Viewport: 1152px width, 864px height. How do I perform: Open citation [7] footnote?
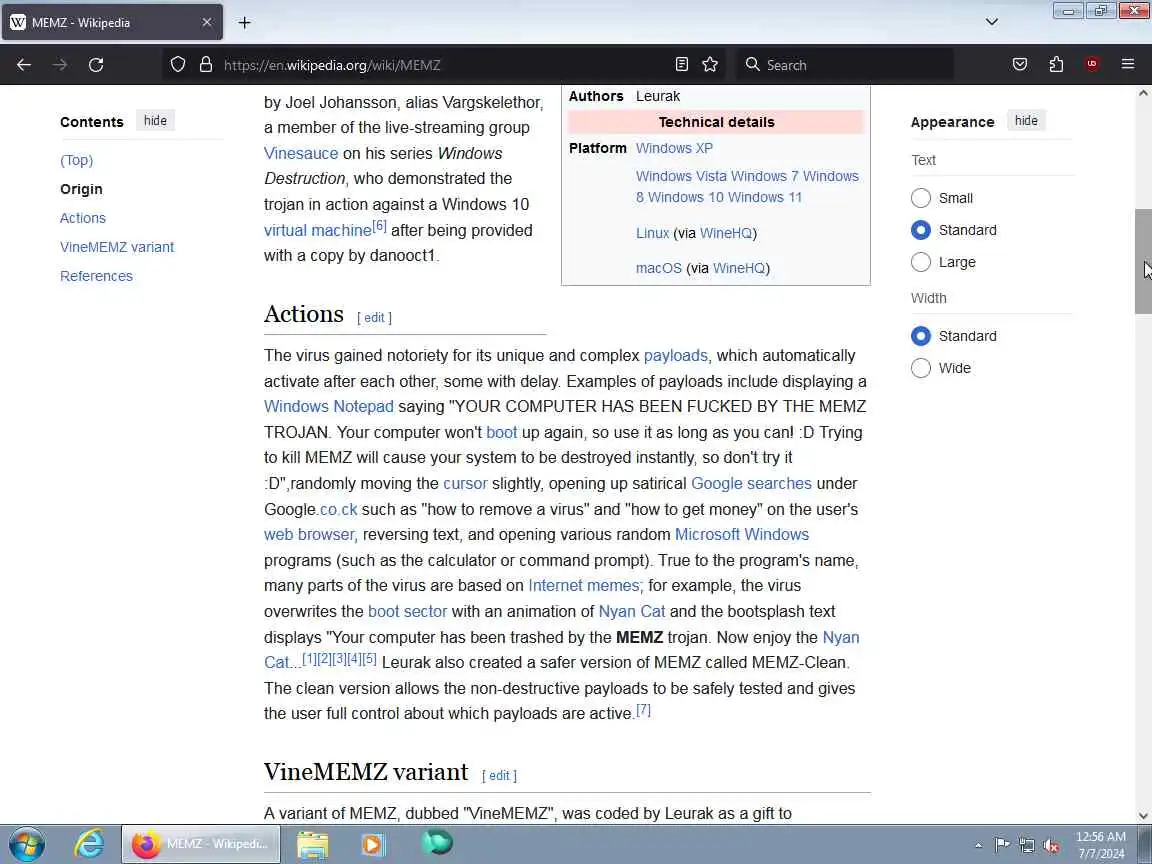pos(644,709)
